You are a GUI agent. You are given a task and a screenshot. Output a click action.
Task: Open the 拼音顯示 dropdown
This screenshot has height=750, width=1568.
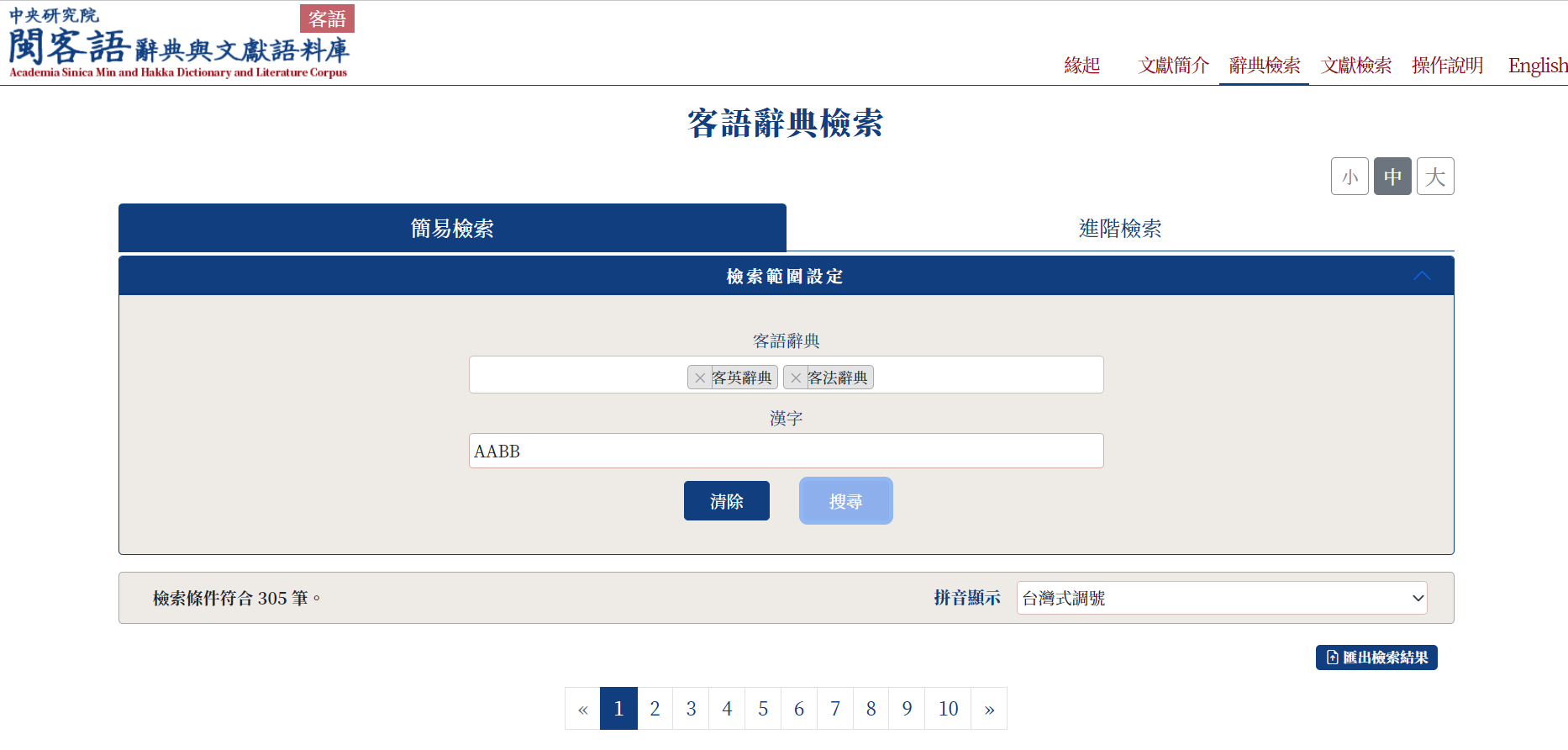coord(1222,598)
